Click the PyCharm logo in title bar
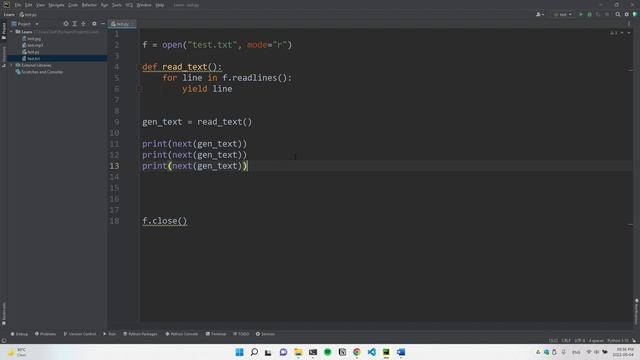The width and height of the screenshot is (640, 360). pyautogui.click(x=6, y=5)
